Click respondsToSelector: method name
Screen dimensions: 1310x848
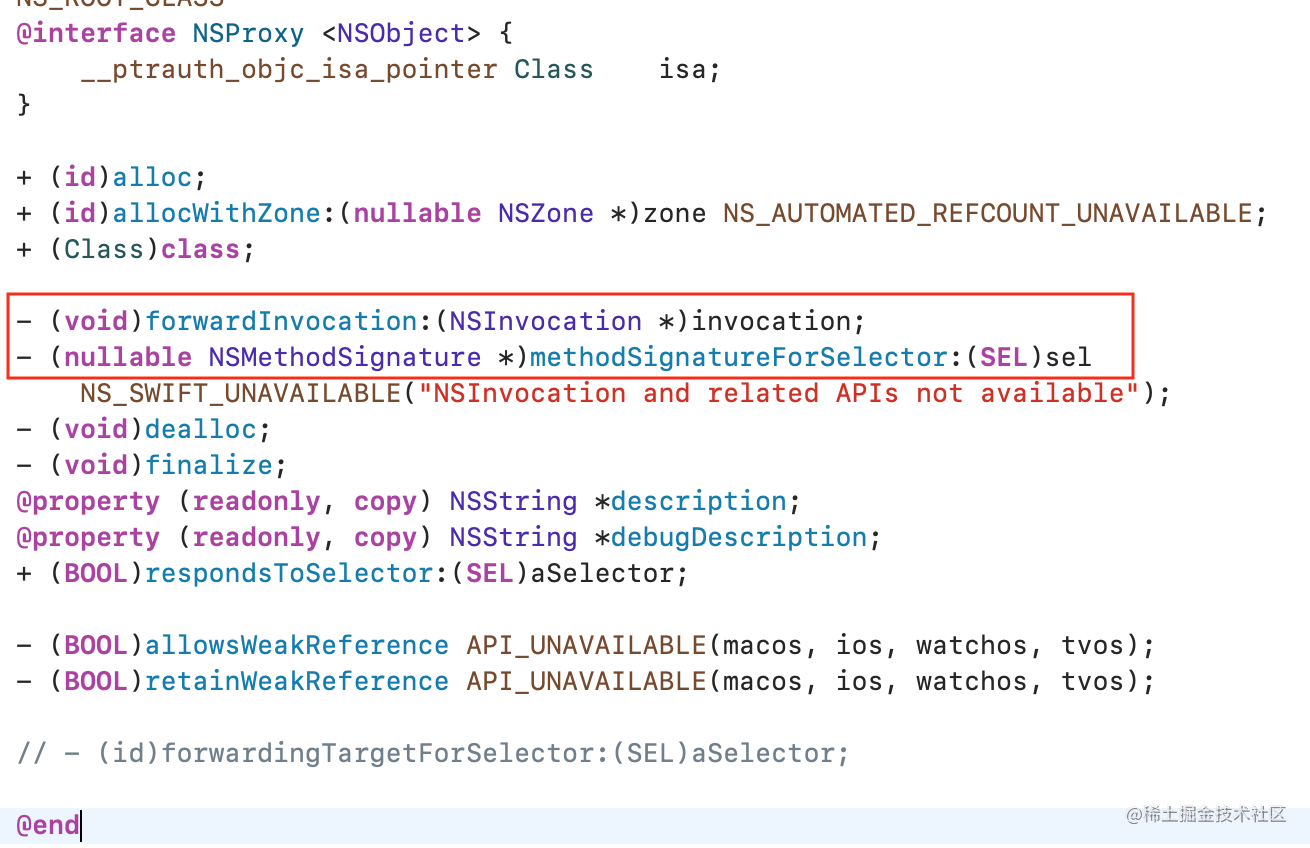(297, 573)
